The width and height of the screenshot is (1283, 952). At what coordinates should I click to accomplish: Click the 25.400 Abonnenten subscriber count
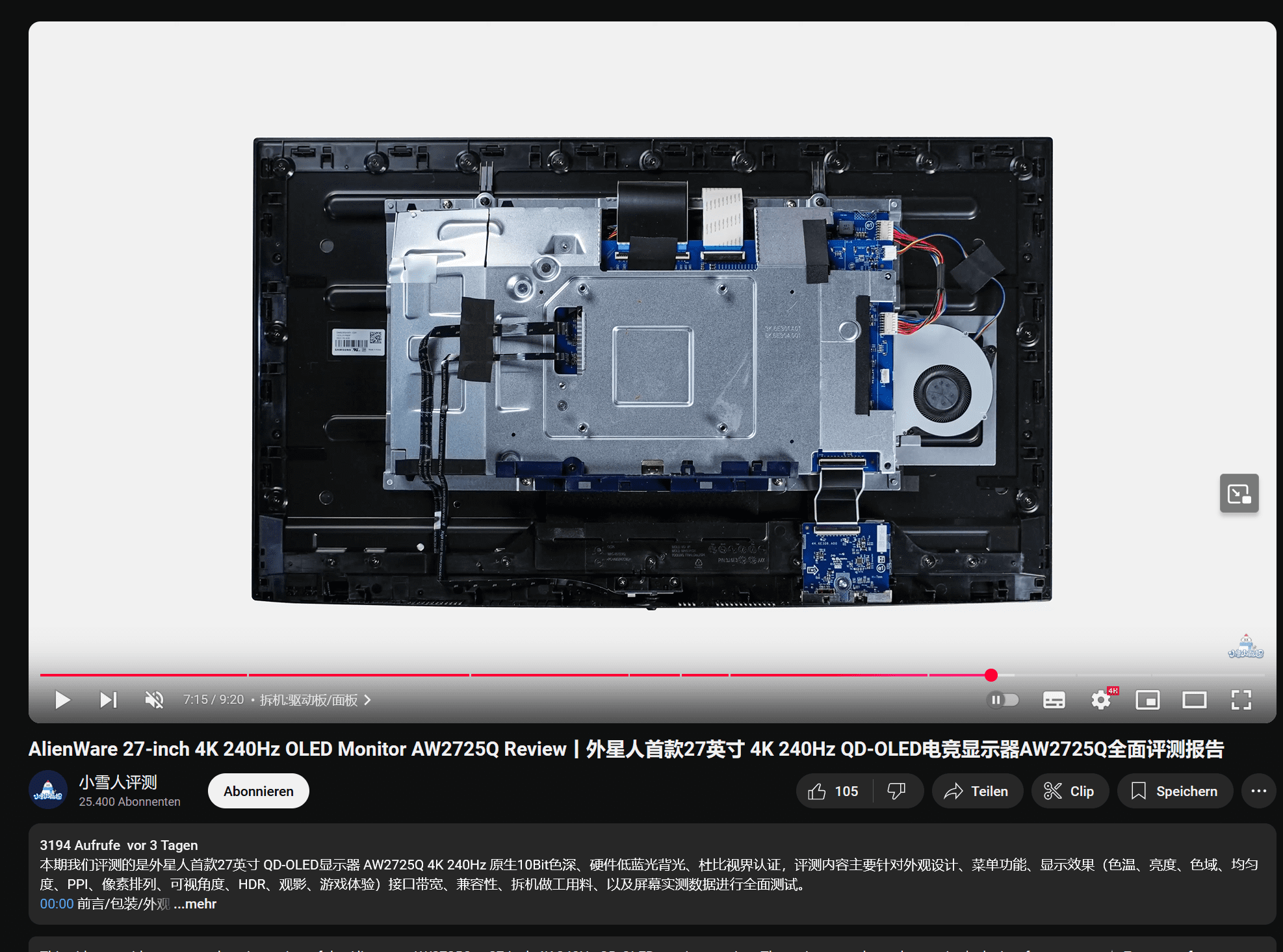coord(129,802)
